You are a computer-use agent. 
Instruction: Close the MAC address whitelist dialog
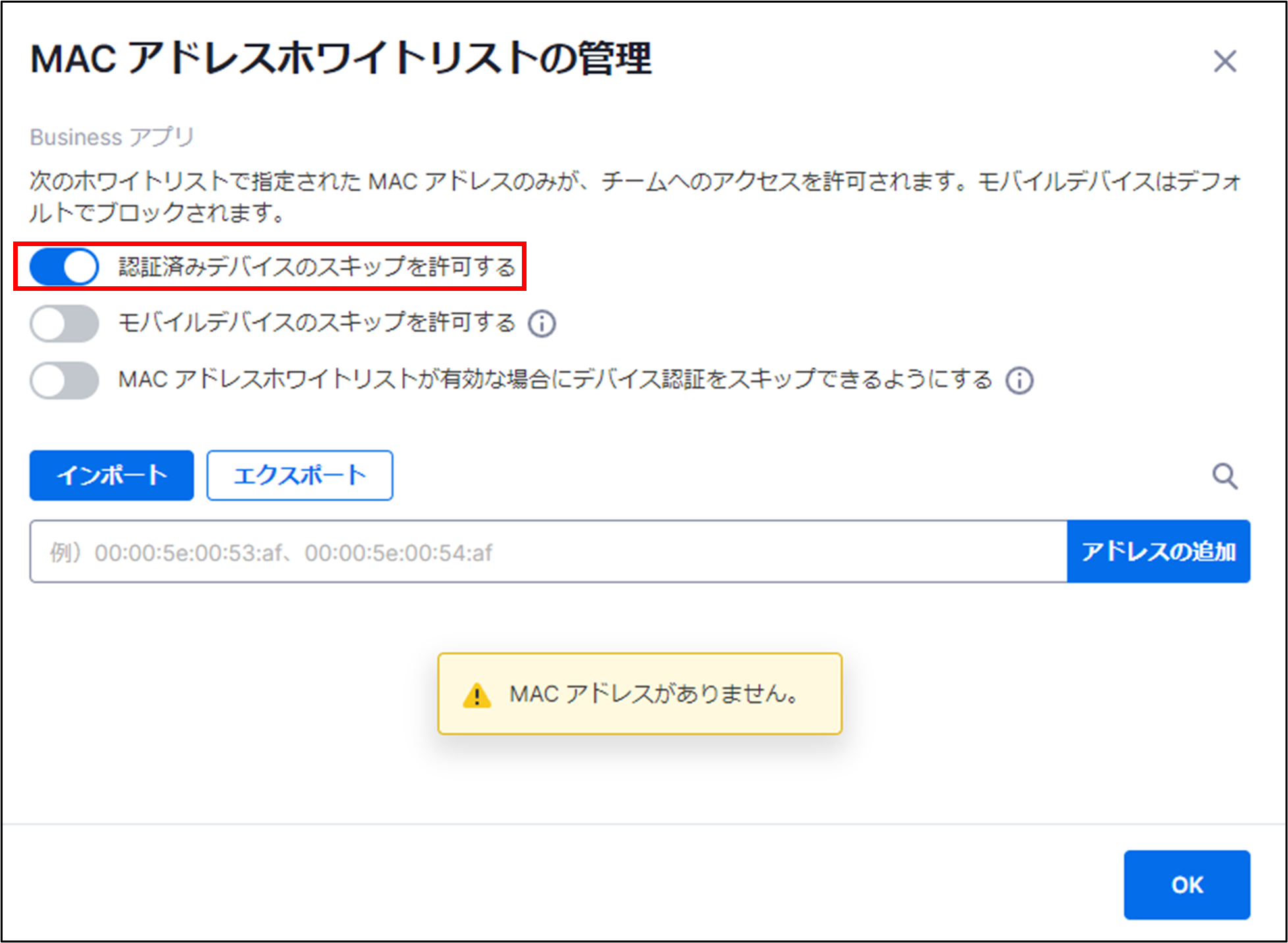coord(1225,61)
